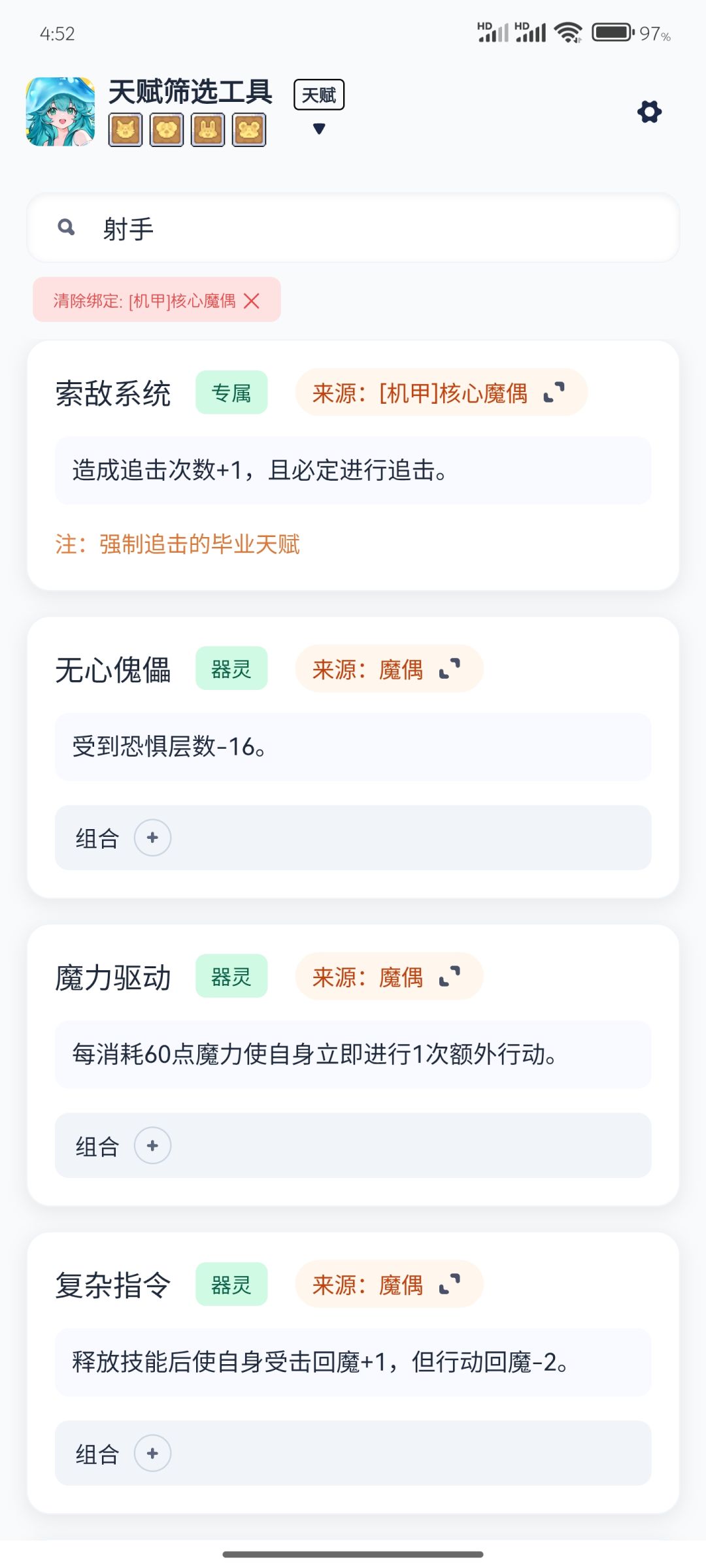Viewport: 706px width, 1568px height.
Task: Focus the search field containing 射手
Action: coord(353,228)
